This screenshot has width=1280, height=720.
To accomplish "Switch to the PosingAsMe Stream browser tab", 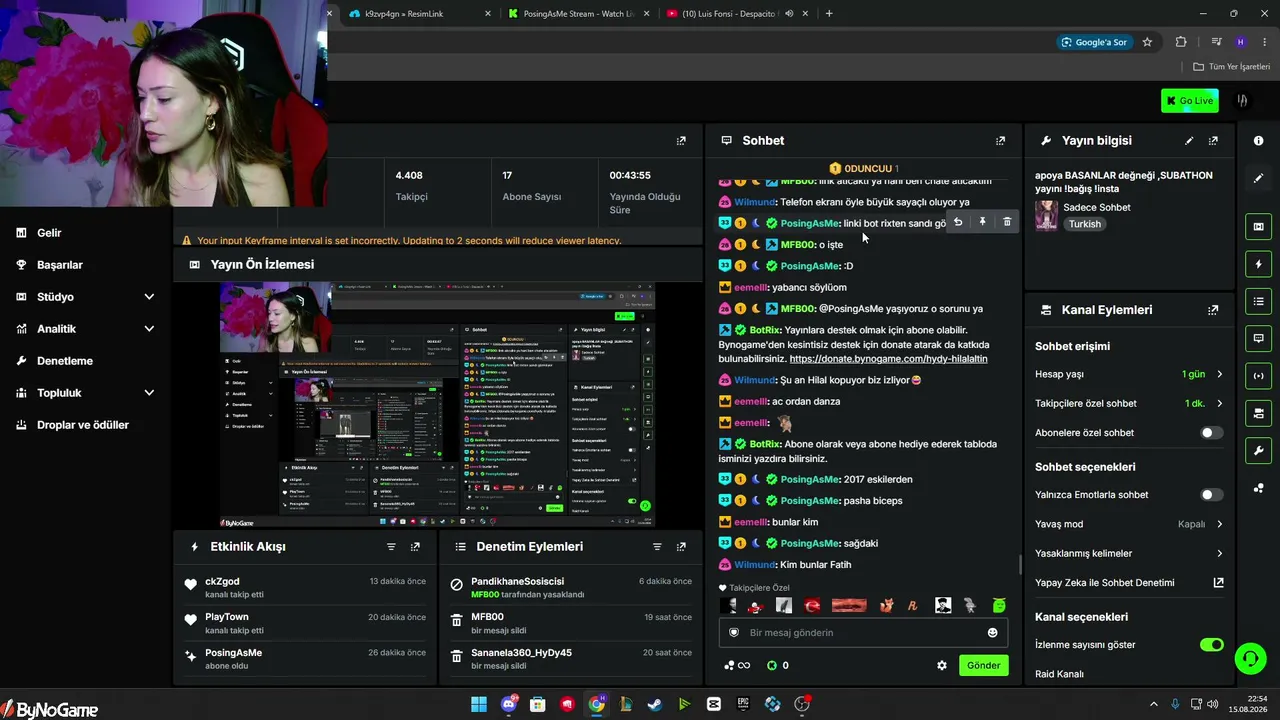I will click(x=577, y=14).
